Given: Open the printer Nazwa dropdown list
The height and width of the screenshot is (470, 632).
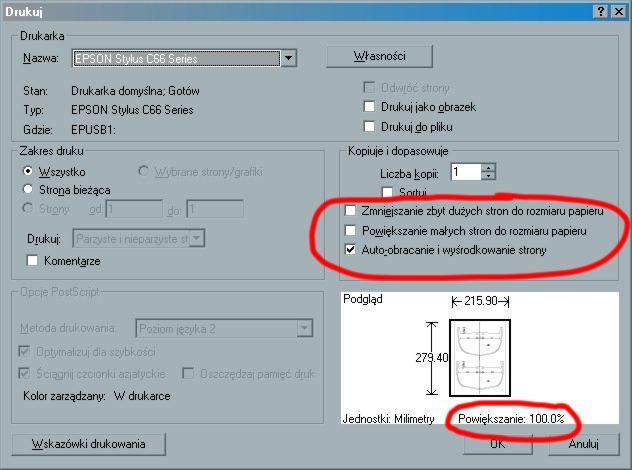Looking at the screenshot, I should (x=289, y=58).
